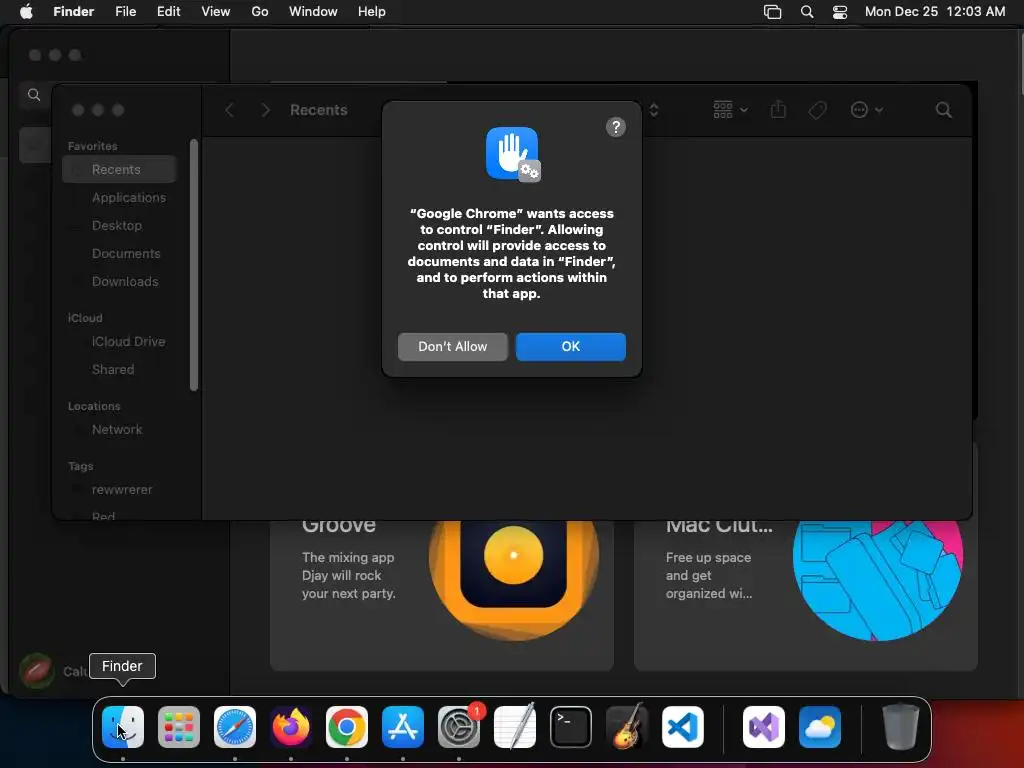1024x768 pixels.
Task: Launch Visual Studio Code from the Dock
Action: [683, 727]
